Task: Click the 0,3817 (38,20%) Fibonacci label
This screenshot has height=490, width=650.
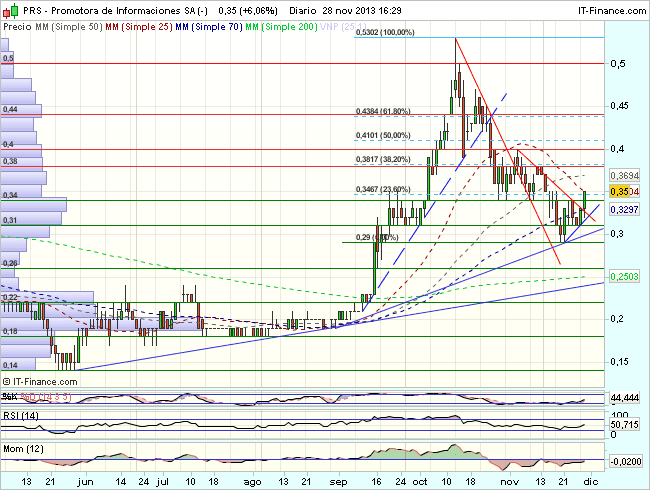Action: 383,159
